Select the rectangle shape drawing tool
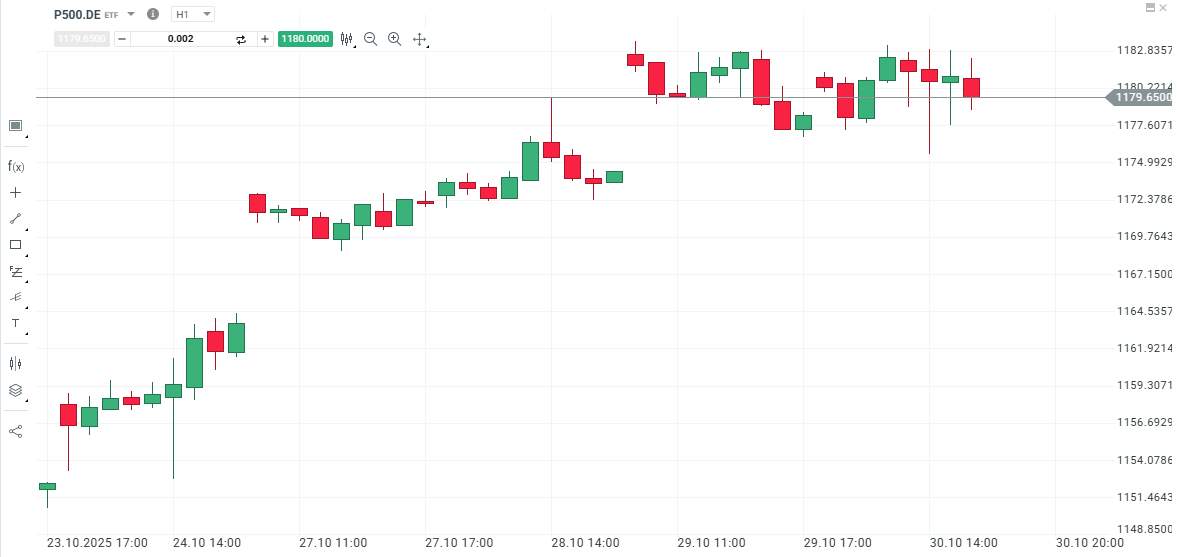The height and width of the screenshot is (557, 1177). 15,245
